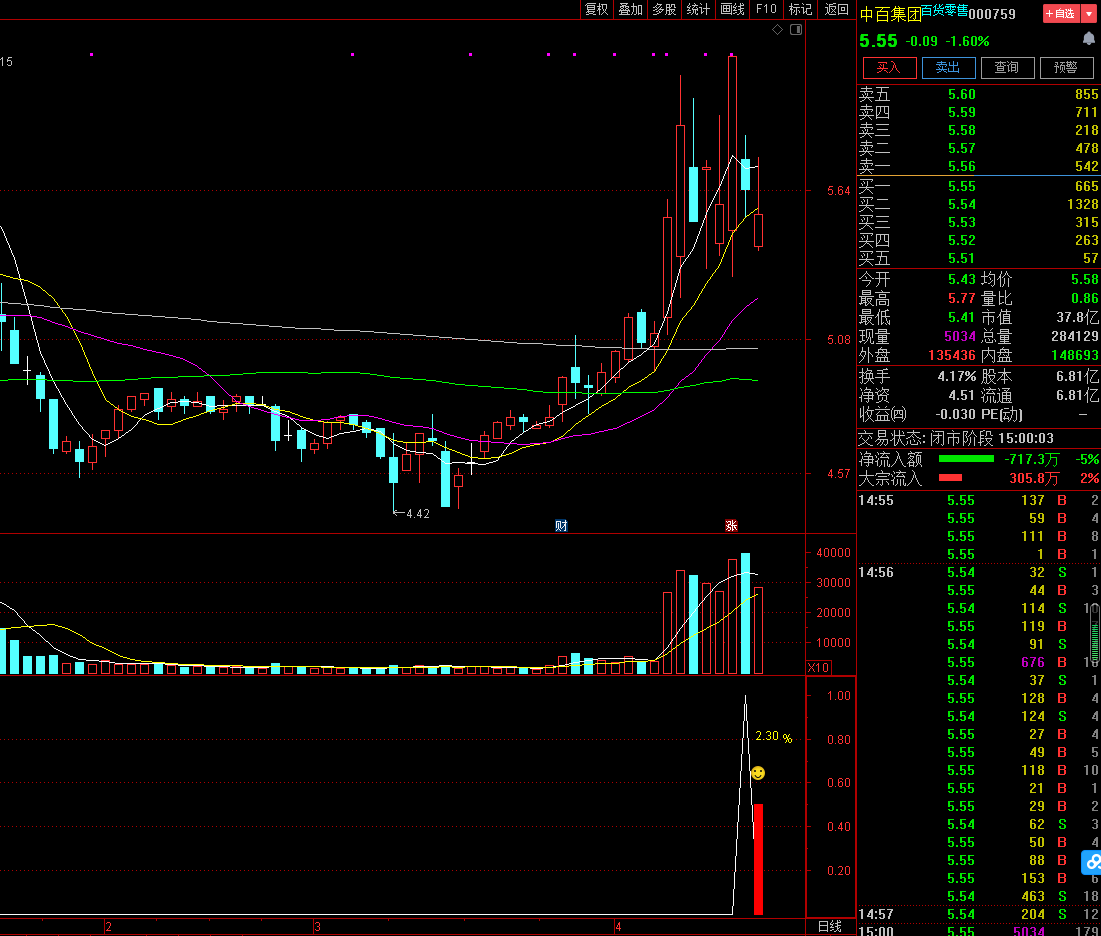Screen dimensions: 1101x936
Task: Click the 财 financial marker icon
Action: pos(561,525)
